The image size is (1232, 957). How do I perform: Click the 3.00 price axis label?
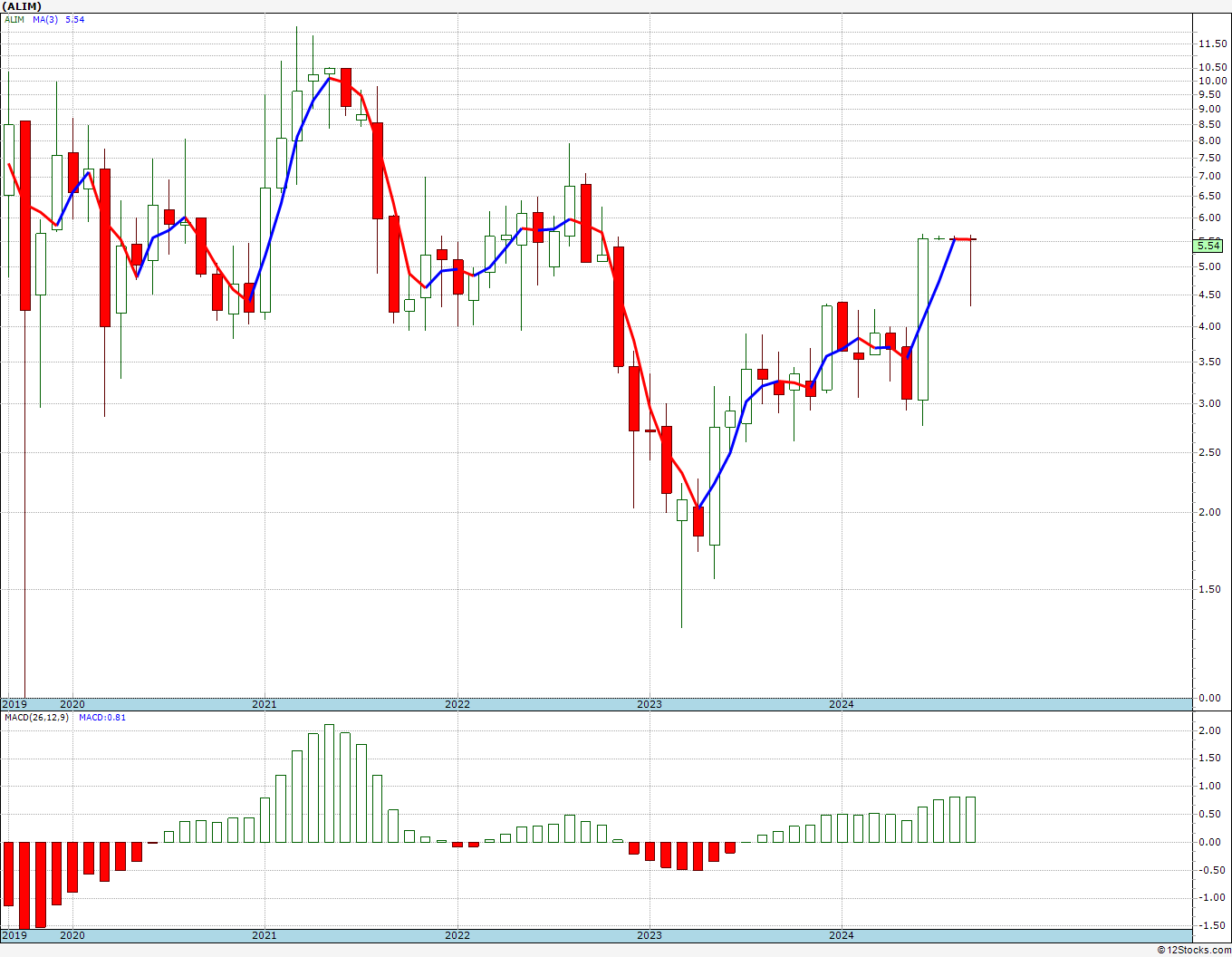coord(1211,403)
